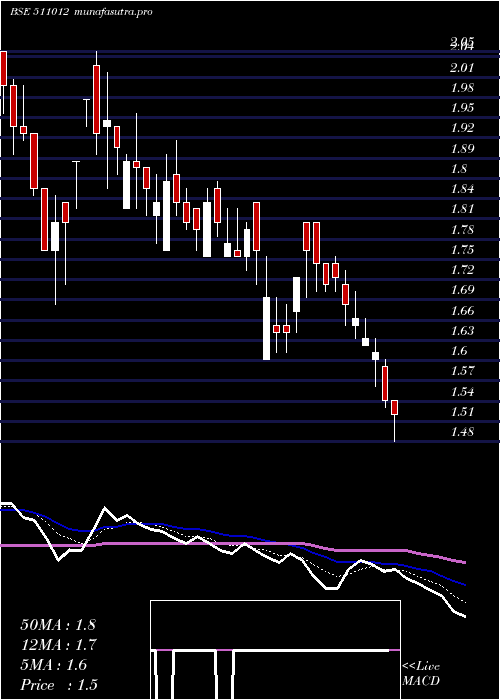
Task: Click the <<Live MACD label
Action: [421, 674]
